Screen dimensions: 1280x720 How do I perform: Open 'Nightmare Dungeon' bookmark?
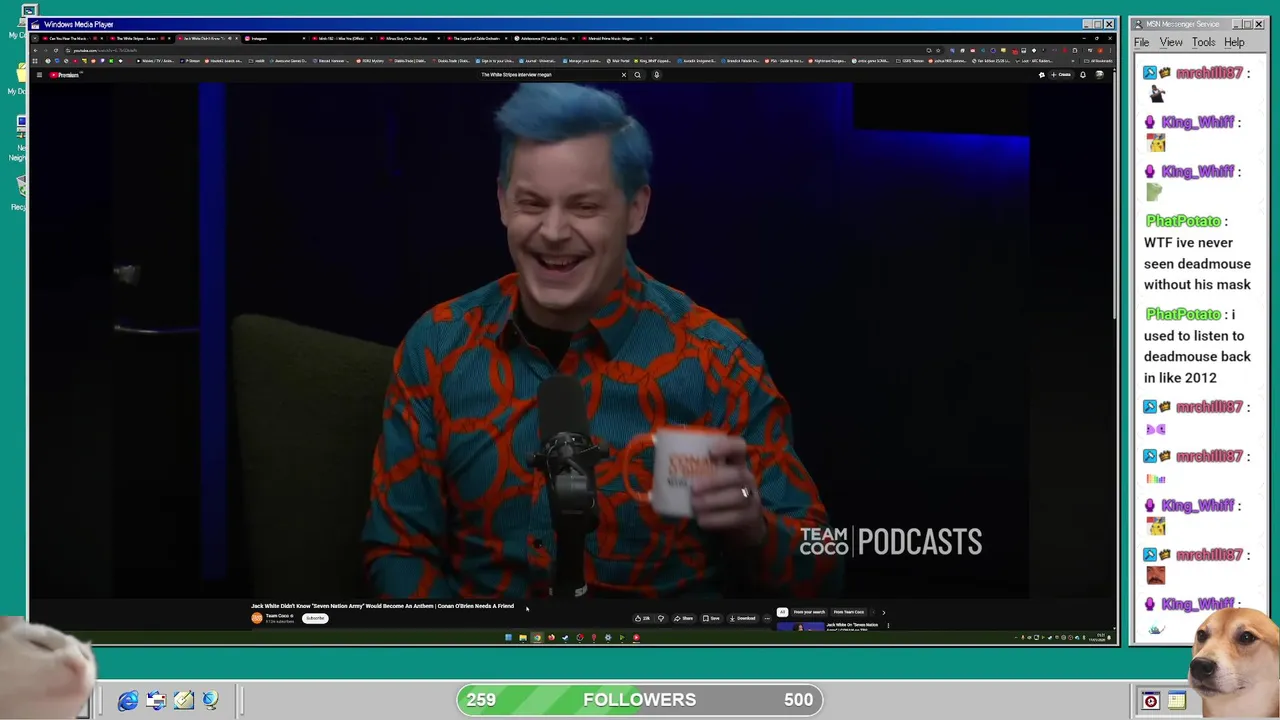tap(826, 61)
